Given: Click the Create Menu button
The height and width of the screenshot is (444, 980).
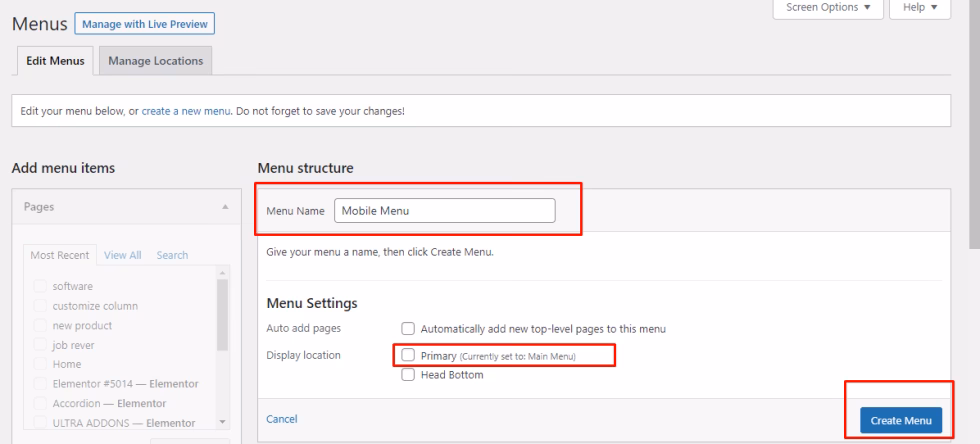Looking at the screenshot, I should [x=900, y=421].
